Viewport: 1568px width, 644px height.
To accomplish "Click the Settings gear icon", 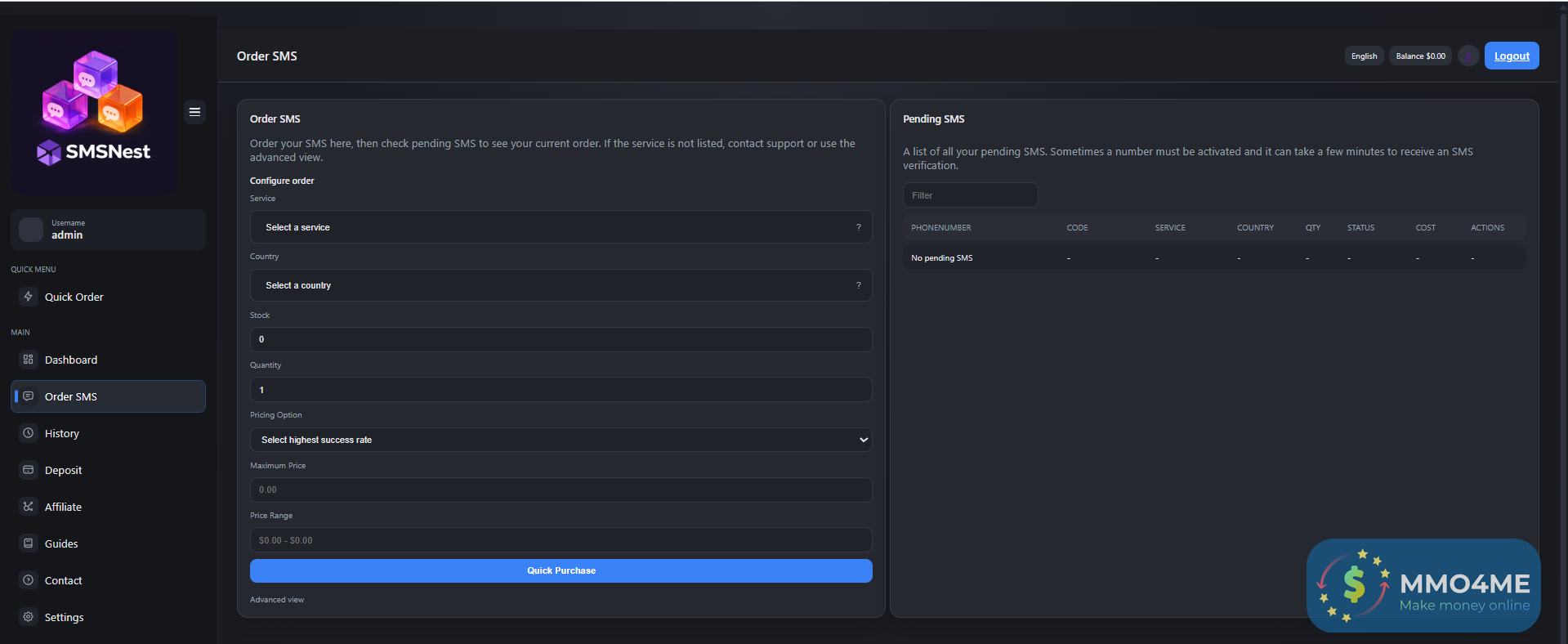I will click(29, 617).
